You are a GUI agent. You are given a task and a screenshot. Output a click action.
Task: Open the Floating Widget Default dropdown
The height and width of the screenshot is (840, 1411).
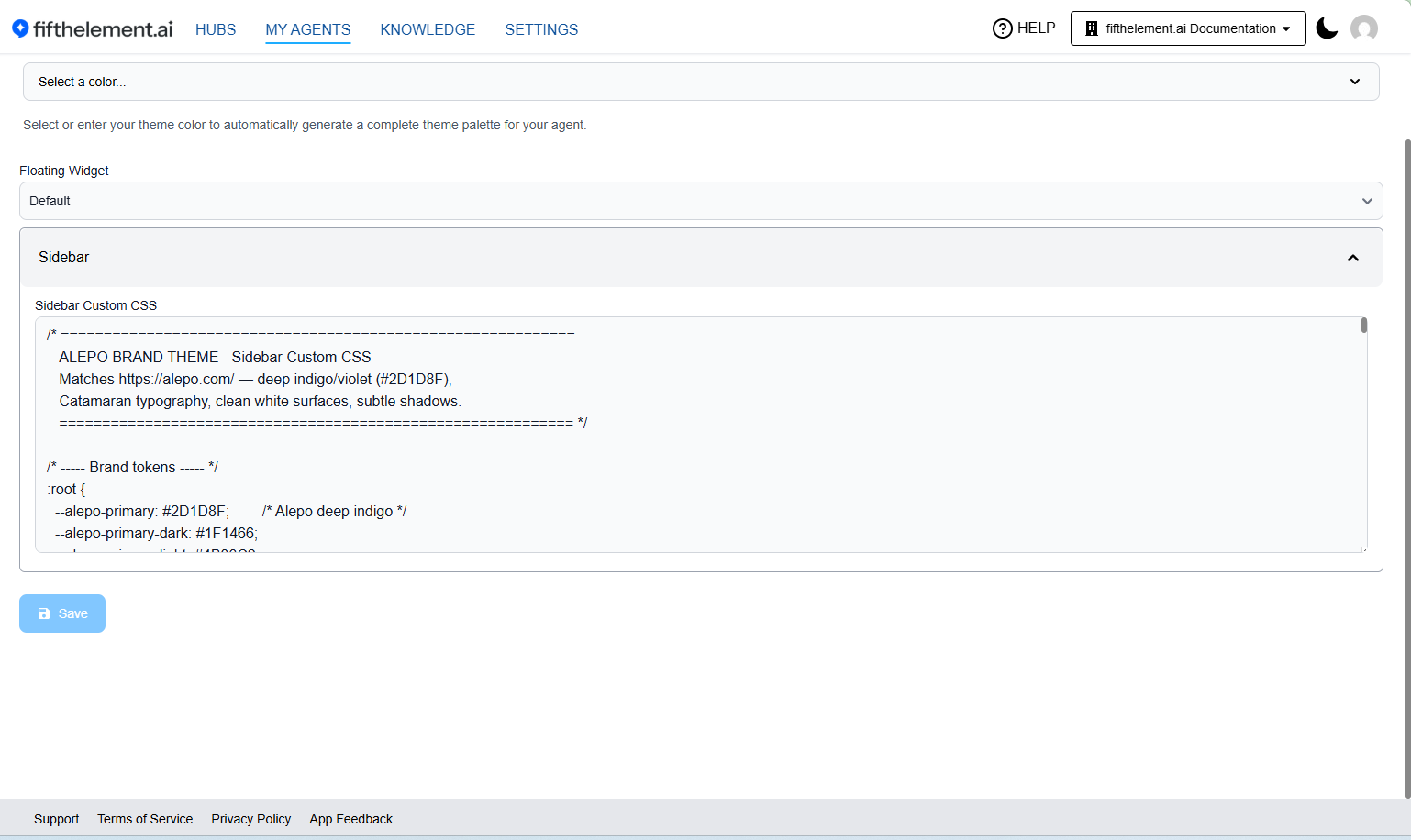coord(701,201)
